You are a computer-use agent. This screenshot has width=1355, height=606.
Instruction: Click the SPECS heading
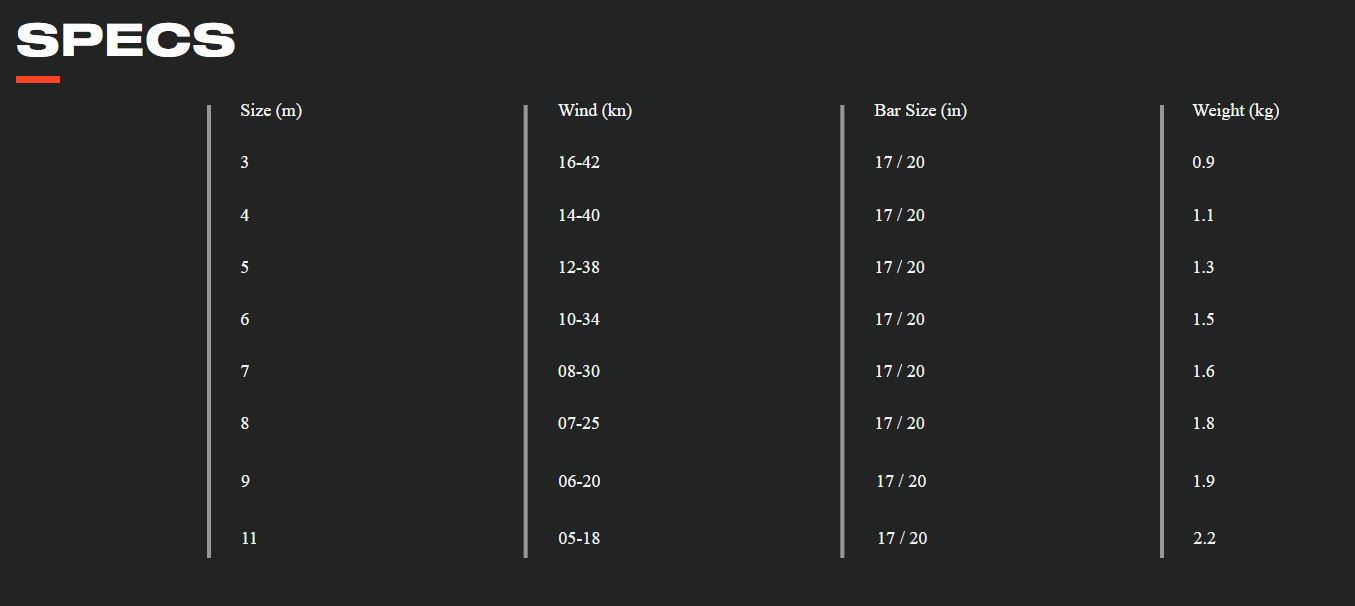pos(126,41)
